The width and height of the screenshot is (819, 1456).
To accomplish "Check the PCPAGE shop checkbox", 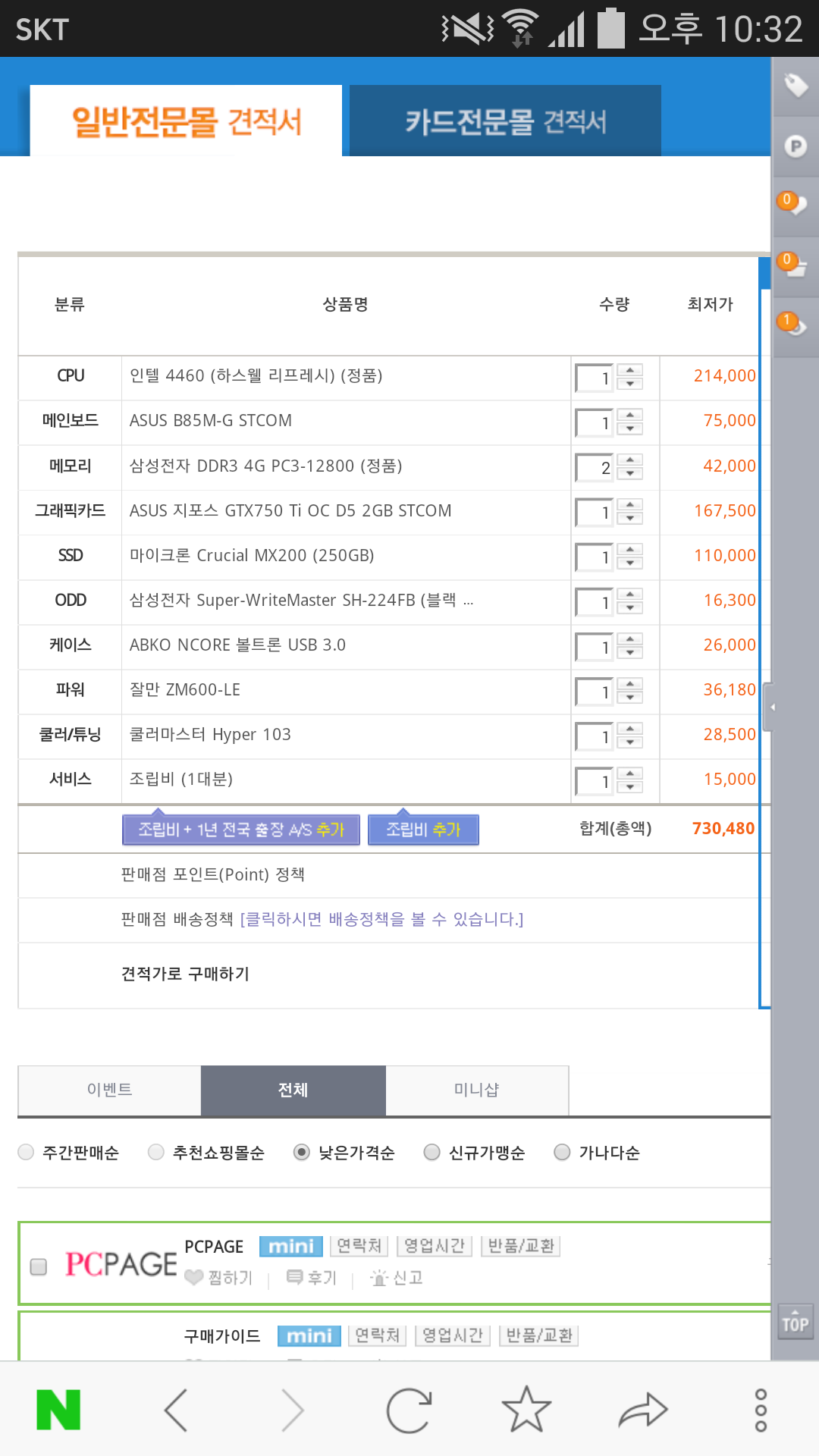I will pos(39,1266).
